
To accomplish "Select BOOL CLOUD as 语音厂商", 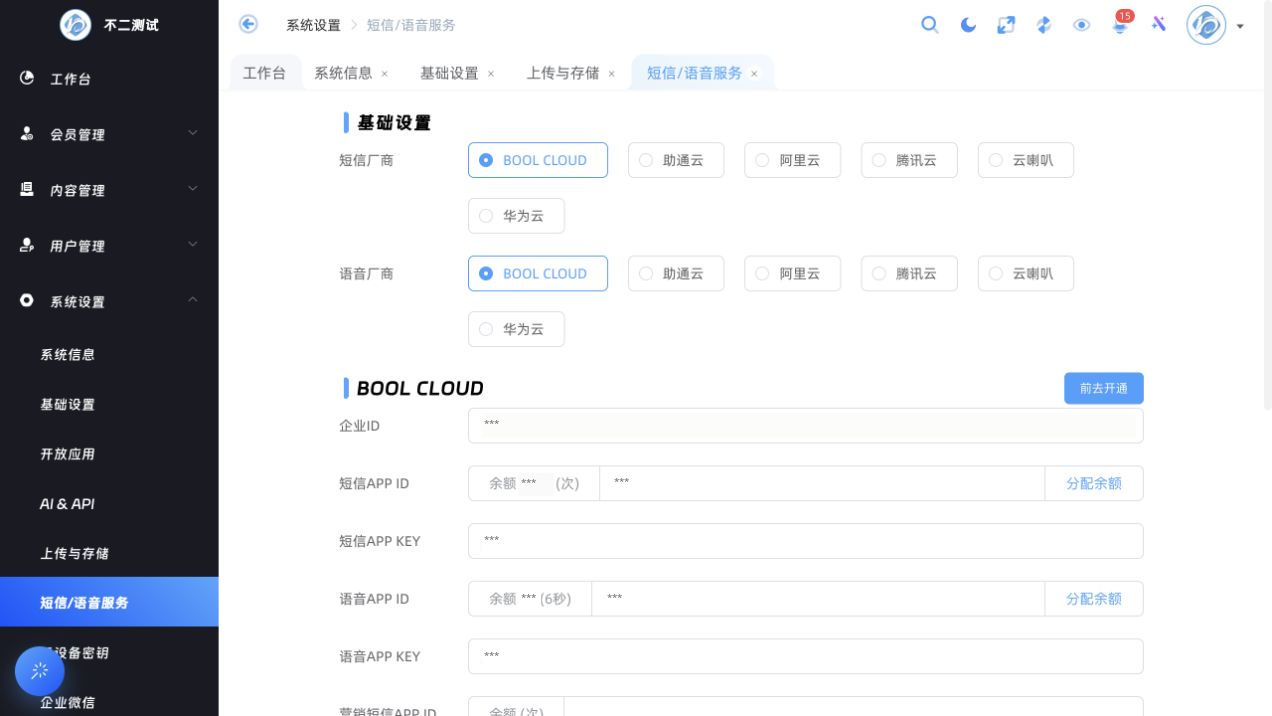I will tap(538, 274).
